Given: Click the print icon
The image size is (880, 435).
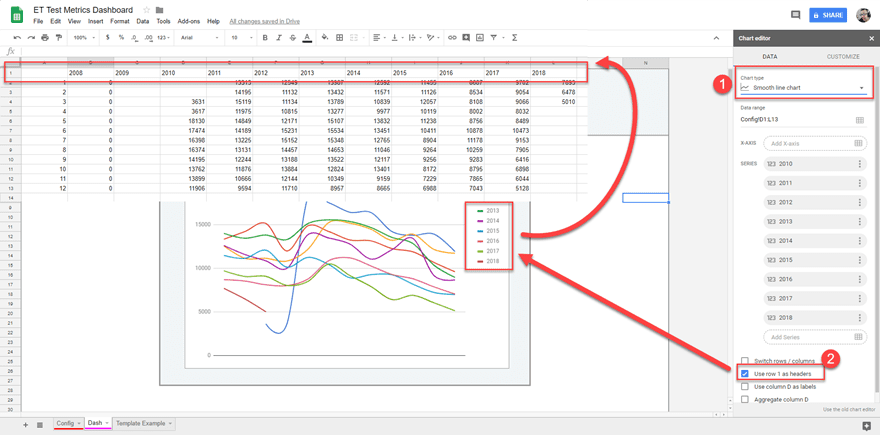Looking at the screenshot, I should click(x=45, y=38).
